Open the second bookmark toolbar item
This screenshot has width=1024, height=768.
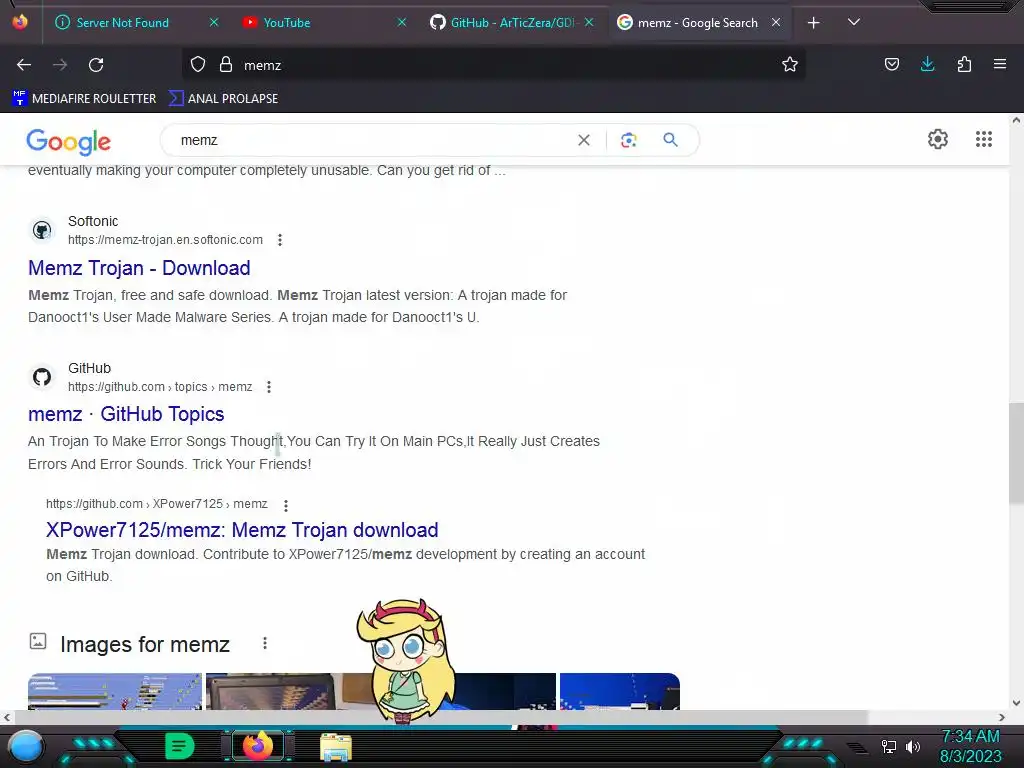tap(223, 99)
